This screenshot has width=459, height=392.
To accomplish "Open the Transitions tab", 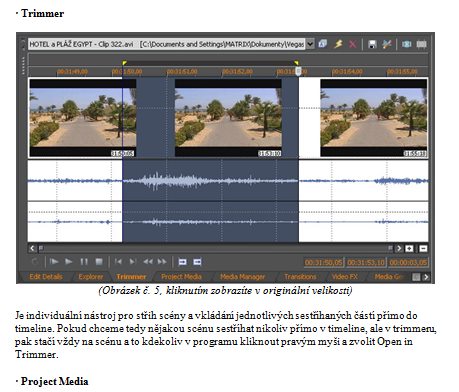I will click(x=300, y=277).
